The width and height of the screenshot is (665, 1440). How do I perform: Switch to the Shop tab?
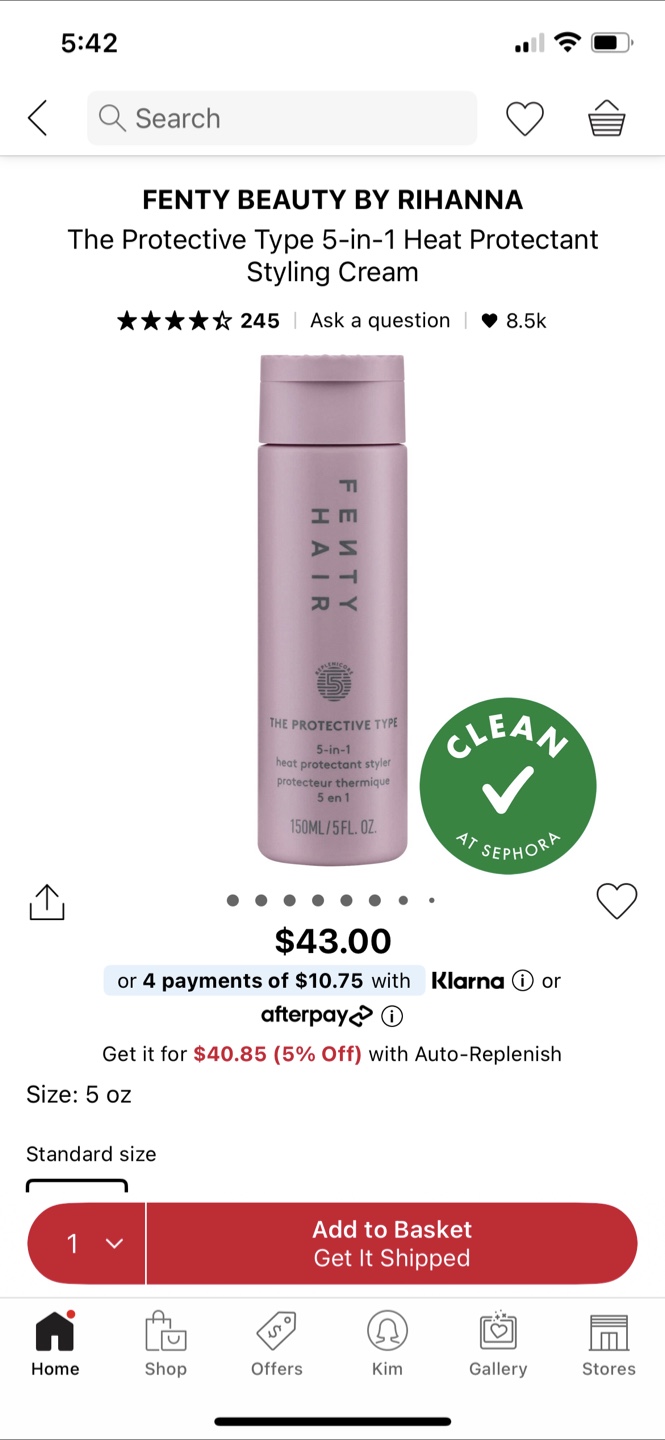click(x=165, y=1346)
